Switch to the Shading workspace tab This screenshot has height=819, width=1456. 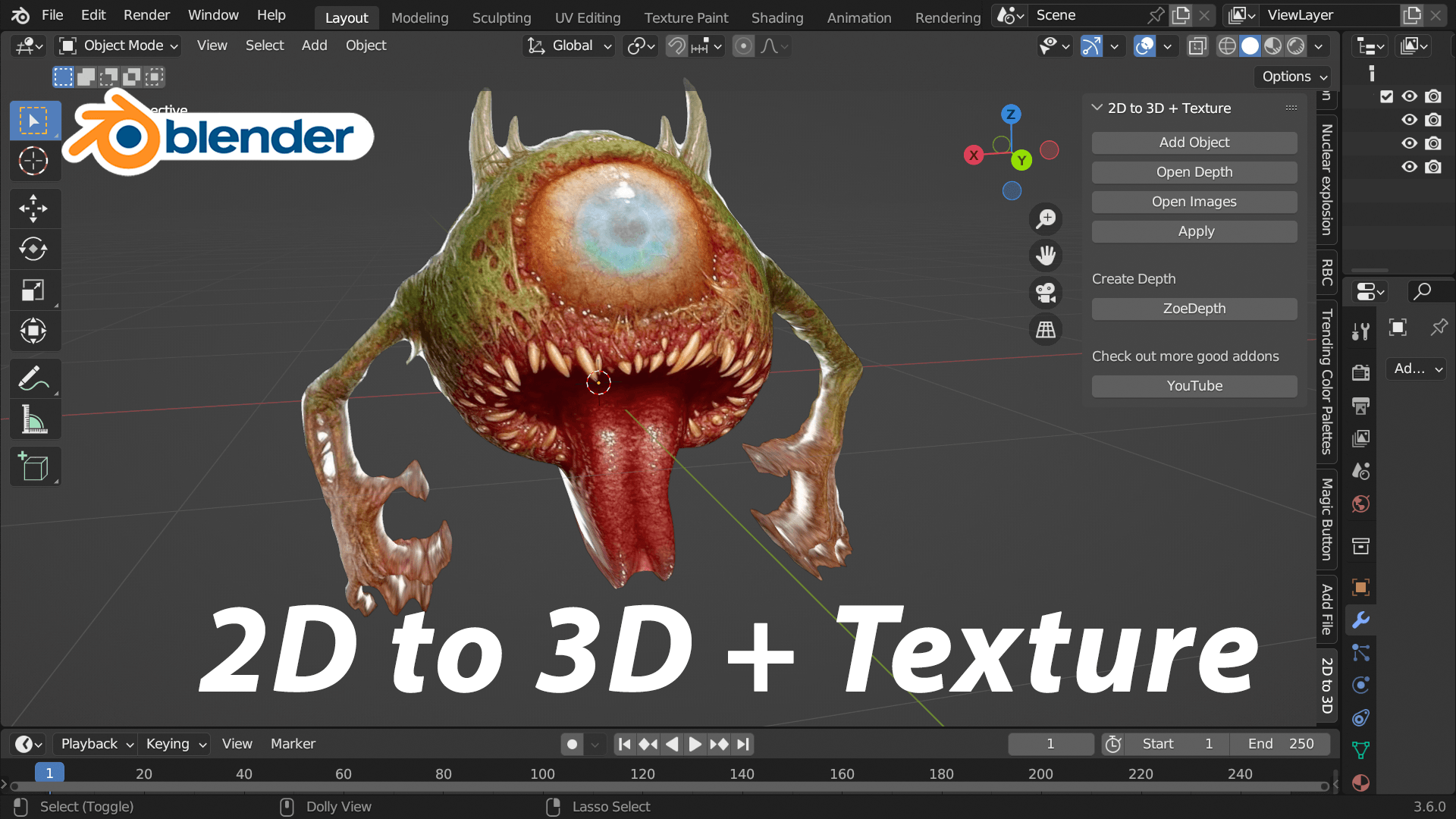tap(777, 17)
